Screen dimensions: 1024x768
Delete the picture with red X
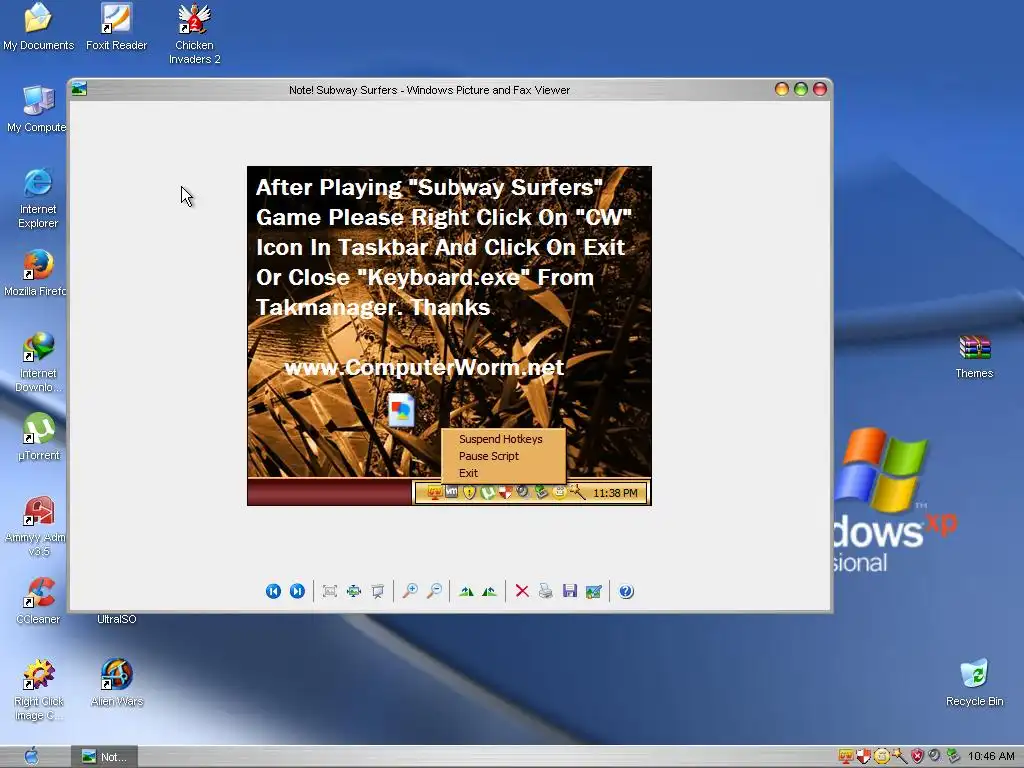[522, 591]
